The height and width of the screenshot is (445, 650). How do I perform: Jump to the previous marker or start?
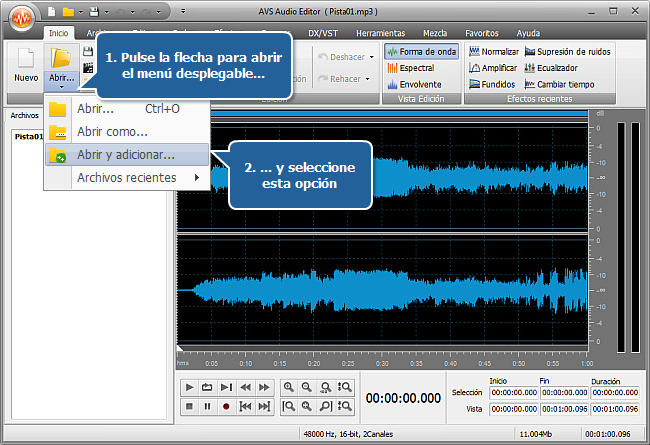(x=245, y=406)
